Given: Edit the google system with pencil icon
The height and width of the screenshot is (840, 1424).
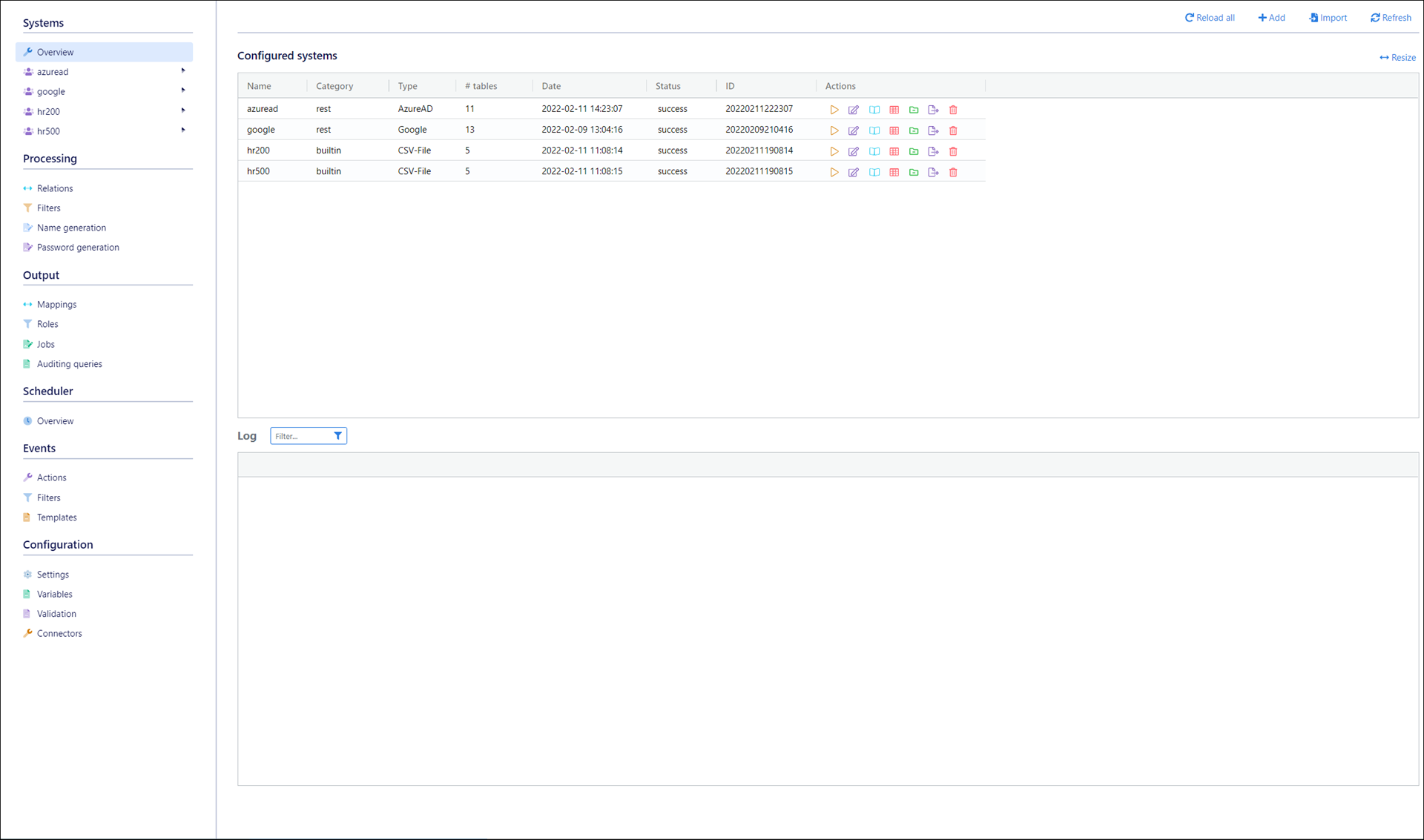Looking at the screenshot, I should [x=854, y=130].
